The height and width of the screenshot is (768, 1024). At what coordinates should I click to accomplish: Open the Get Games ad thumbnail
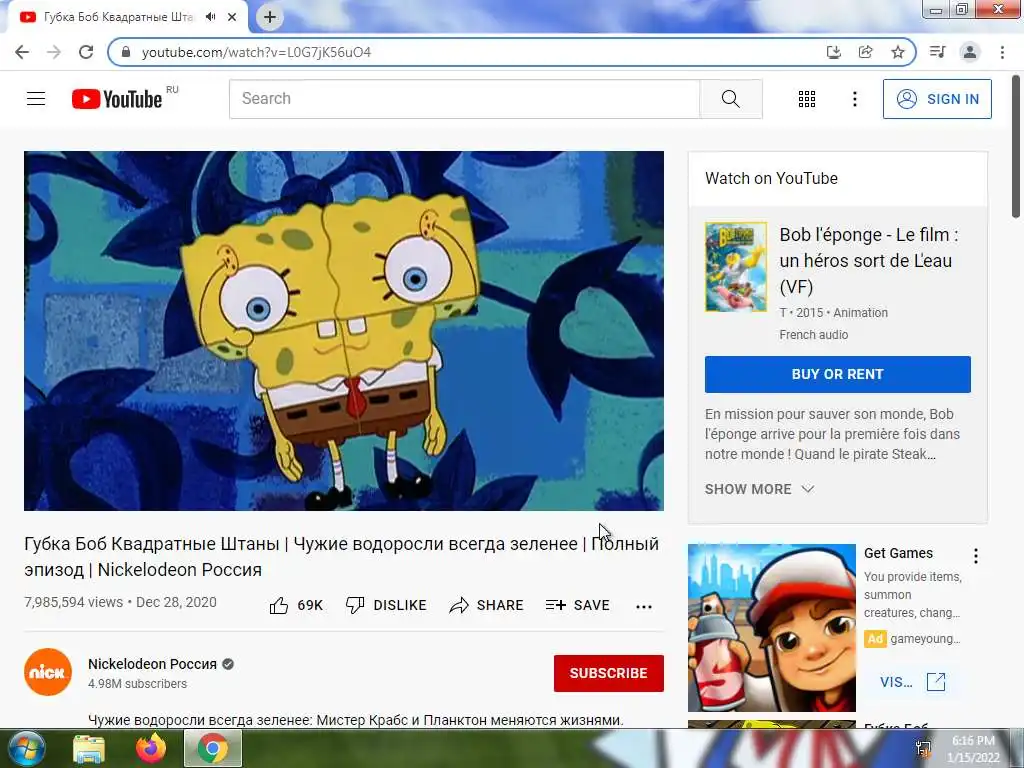pyautogui.click(x=772, y=628)
